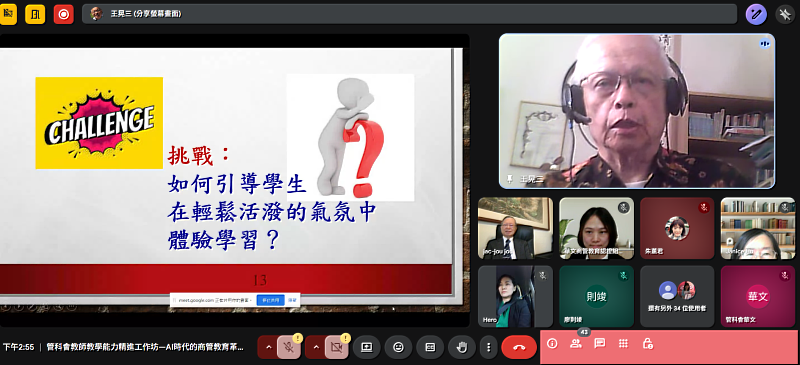Toggle the muted microphone button

pos(289,347)
